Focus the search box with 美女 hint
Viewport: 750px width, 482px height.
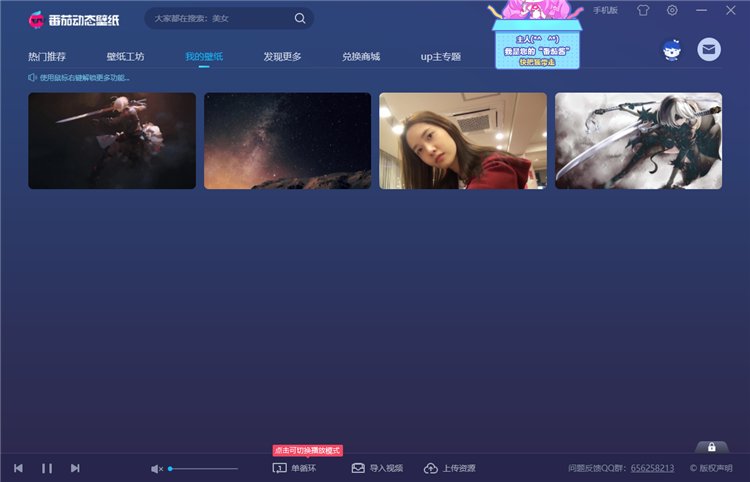point(229,18)
